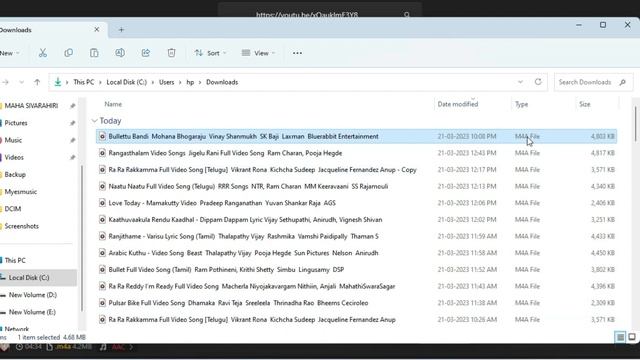Open DCIM folder in sidebar
Image resolution: width=640 pixels, height=360 pixels.
[13, 209]
